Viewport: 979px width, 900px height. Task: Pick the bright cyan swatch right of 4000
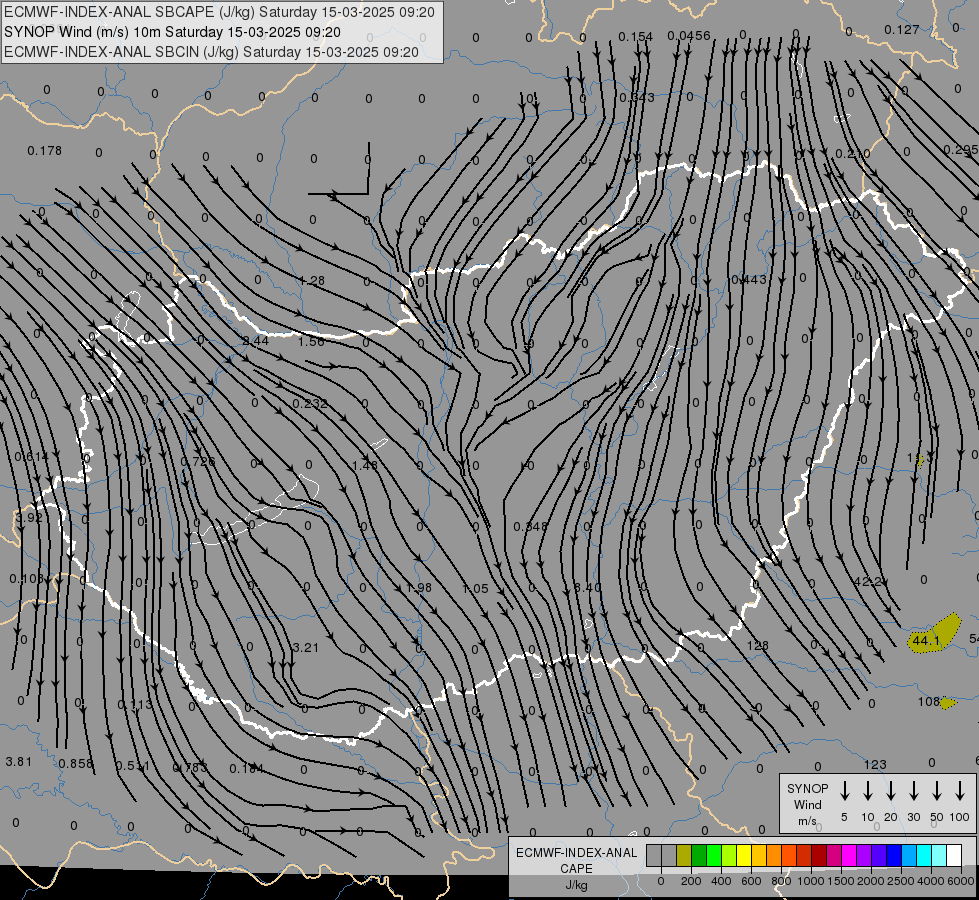pyautogui.click(x=923, y=856)
